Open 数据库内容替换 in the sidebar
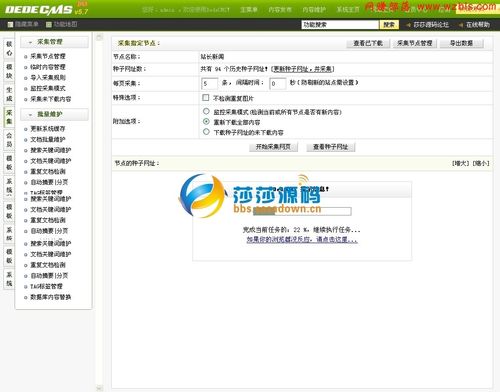Screen dimensions: 500x392 (51, 297)
